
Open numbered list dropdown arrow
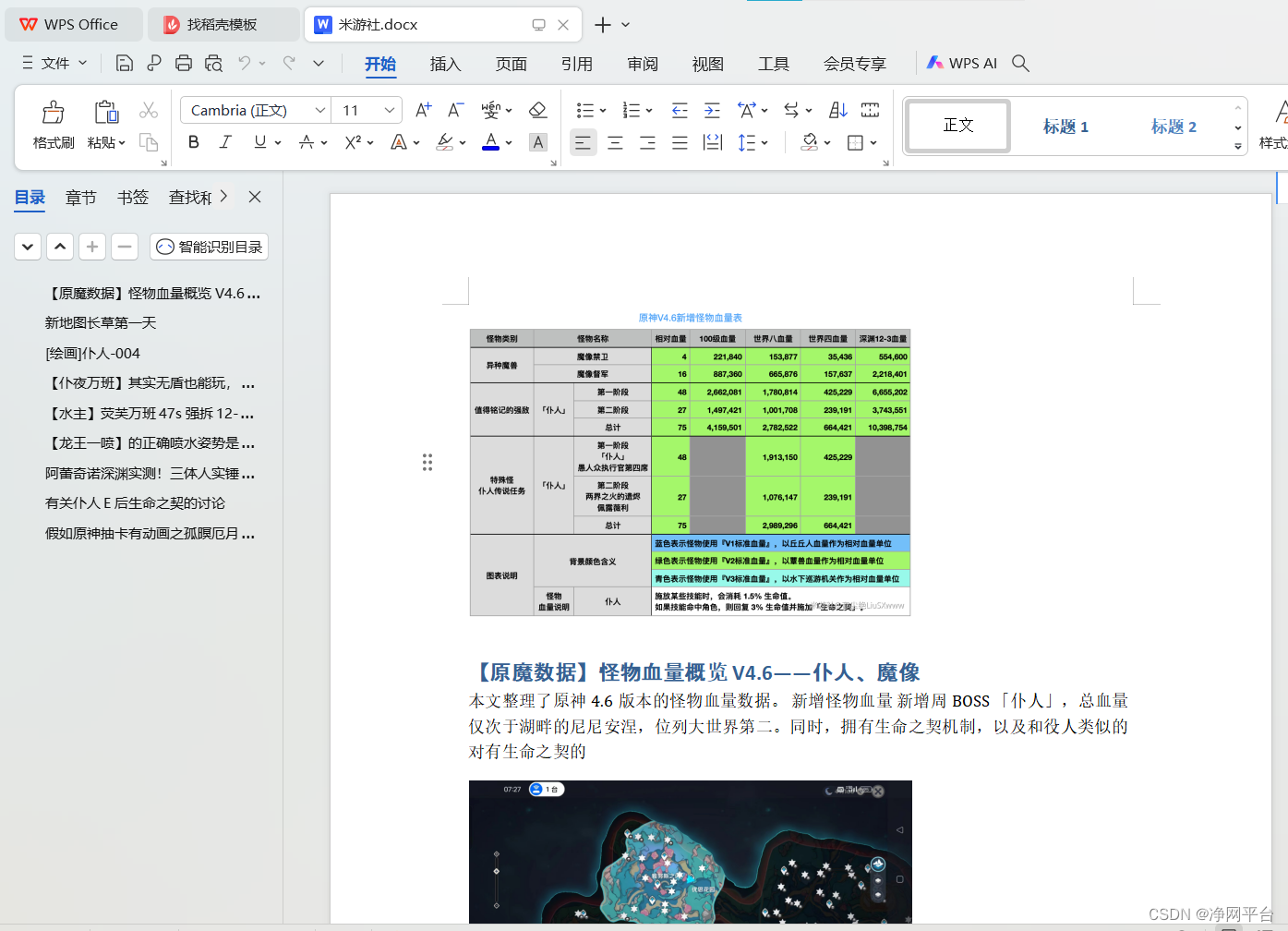pos(649,111)
